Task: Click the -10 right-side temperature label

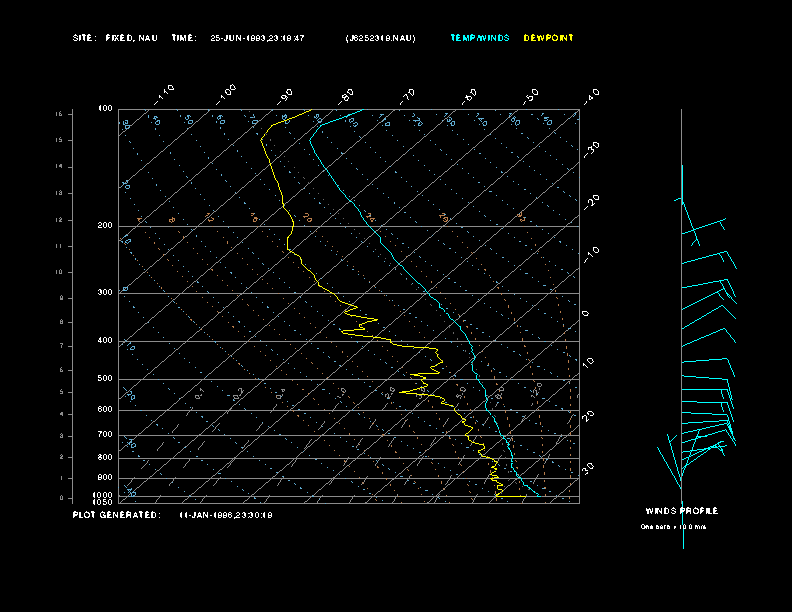Action: tap(592, 255)
